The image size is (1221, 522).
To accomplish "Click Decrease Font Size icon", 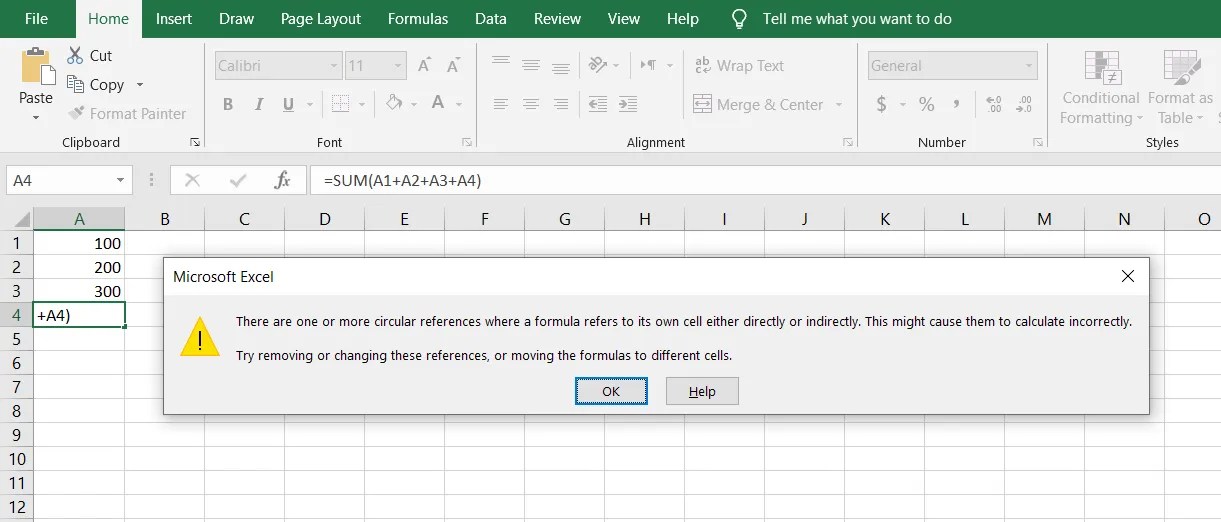I will (x=455, y=66).
